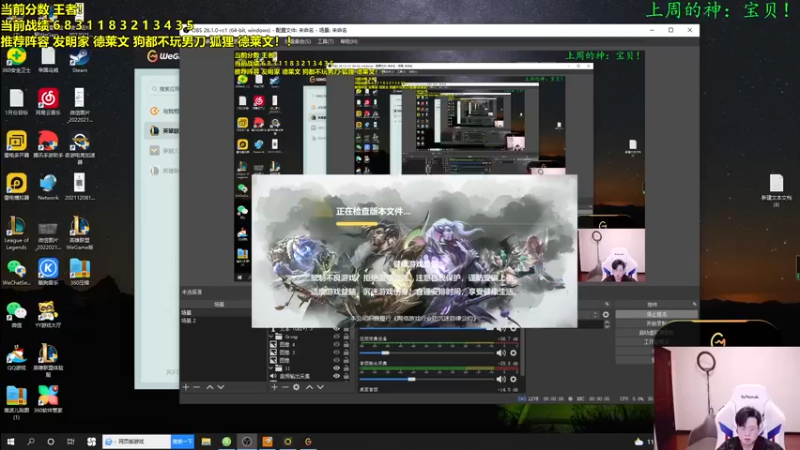The height and width of the screenshot is (450, 800).
Task: Collapse folder 11 in sources list
Action: [x=271, y=368]
